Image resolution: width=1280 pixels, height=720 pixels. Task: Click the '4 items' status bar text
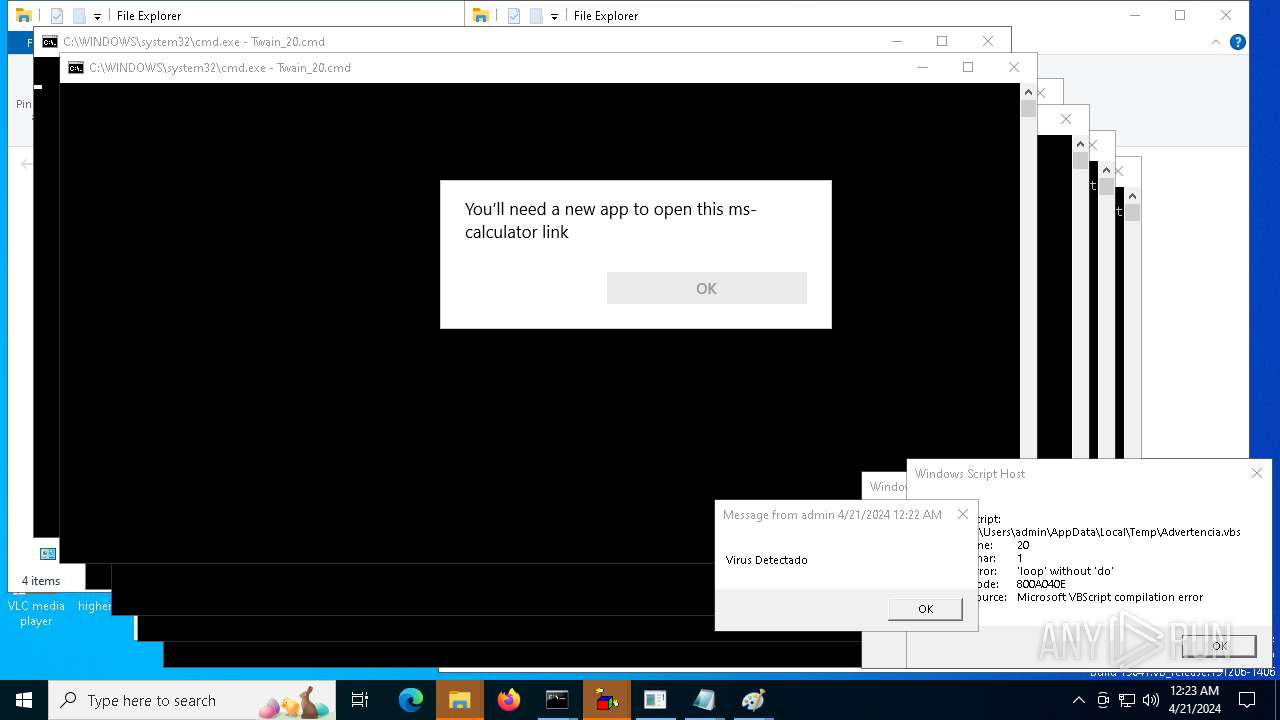click(x=41, y=580)
